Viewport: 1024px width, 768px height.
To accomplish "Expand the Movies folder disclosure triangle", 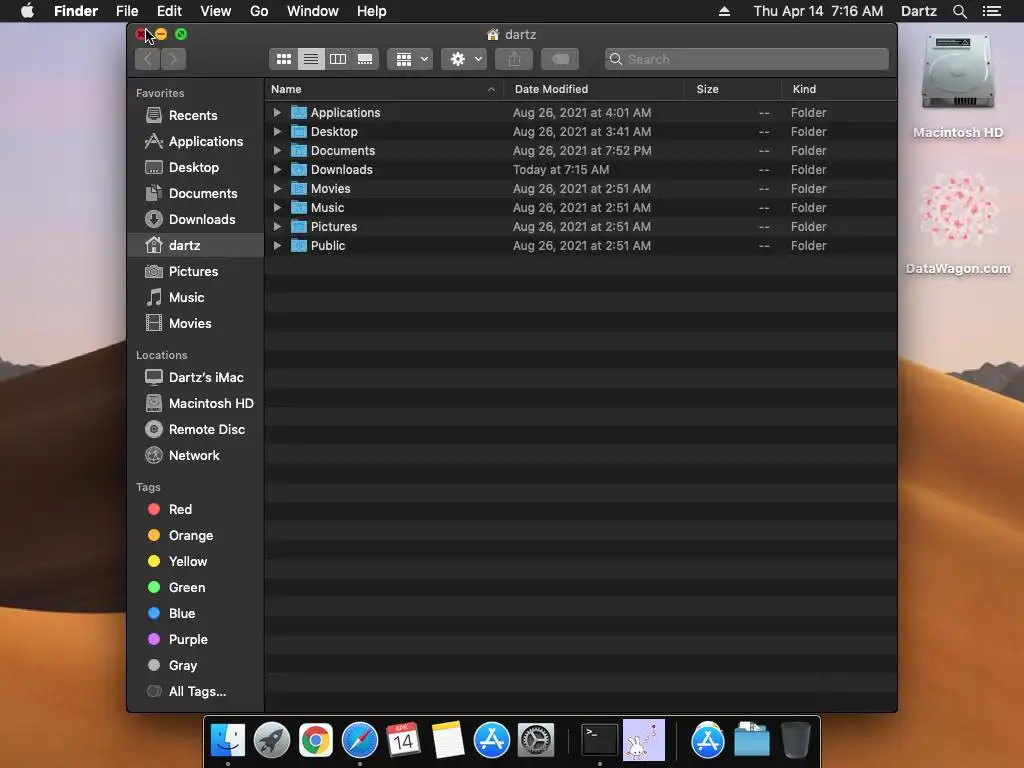I will point(277,188).
